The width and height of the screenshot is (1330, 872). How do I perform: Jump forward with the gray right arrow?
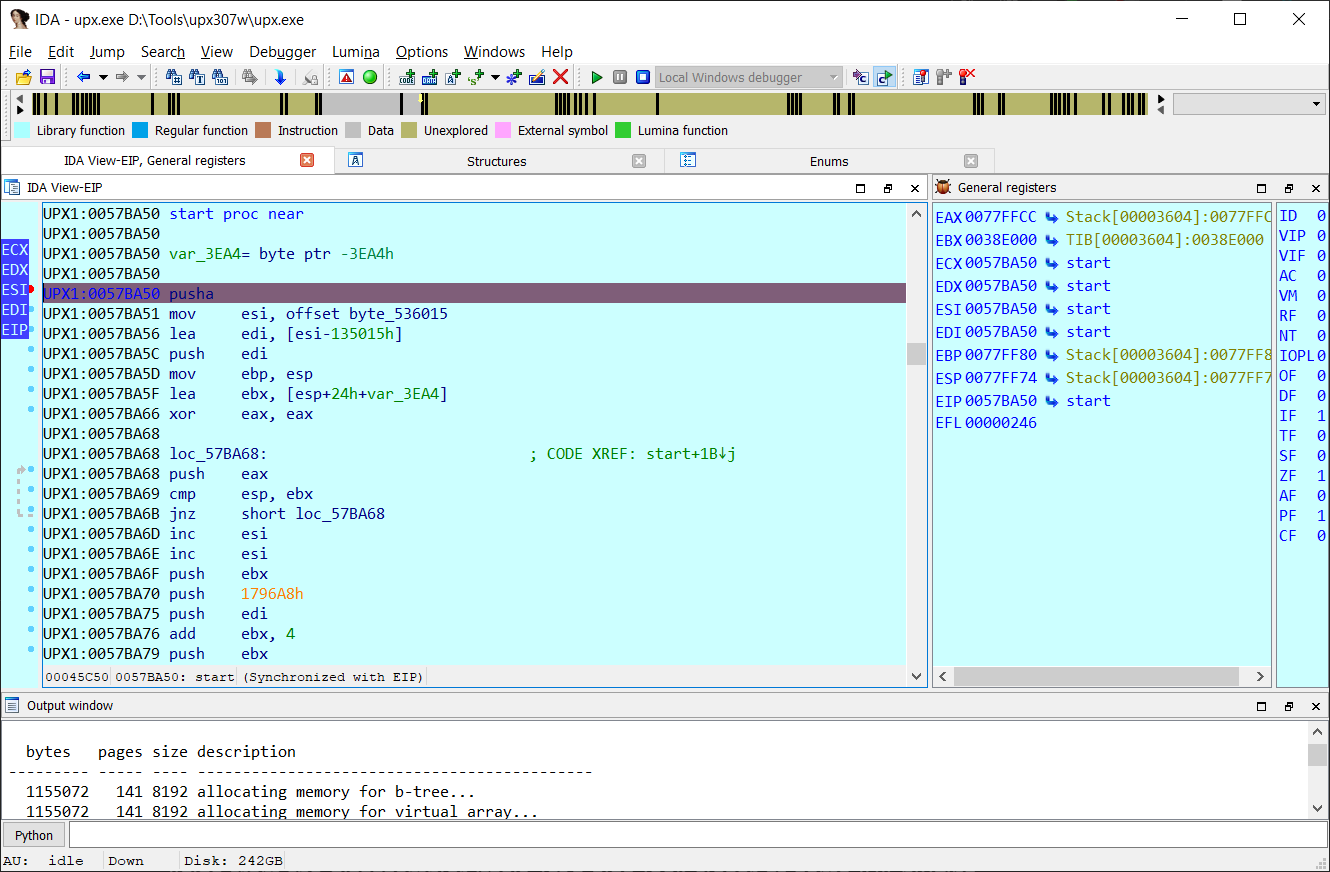122,77
